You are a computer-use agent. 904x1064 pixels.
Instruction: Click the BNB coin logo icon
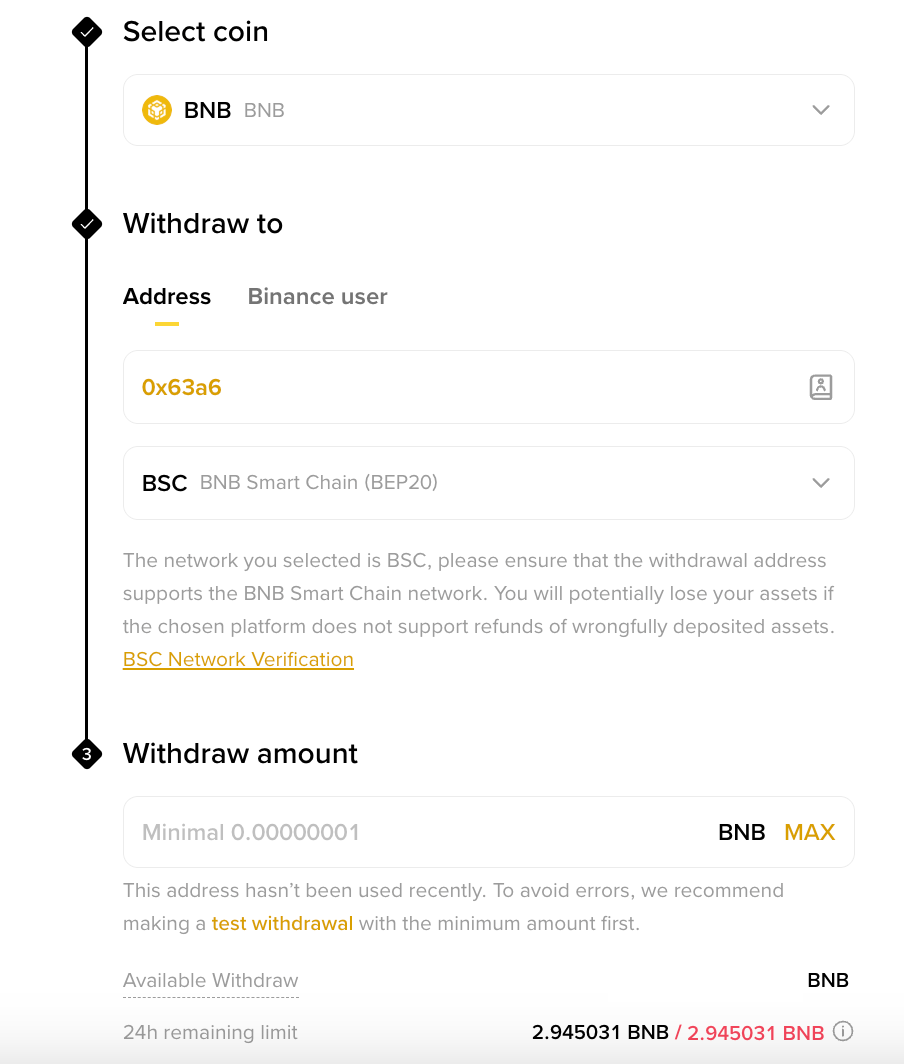[157, 110]
